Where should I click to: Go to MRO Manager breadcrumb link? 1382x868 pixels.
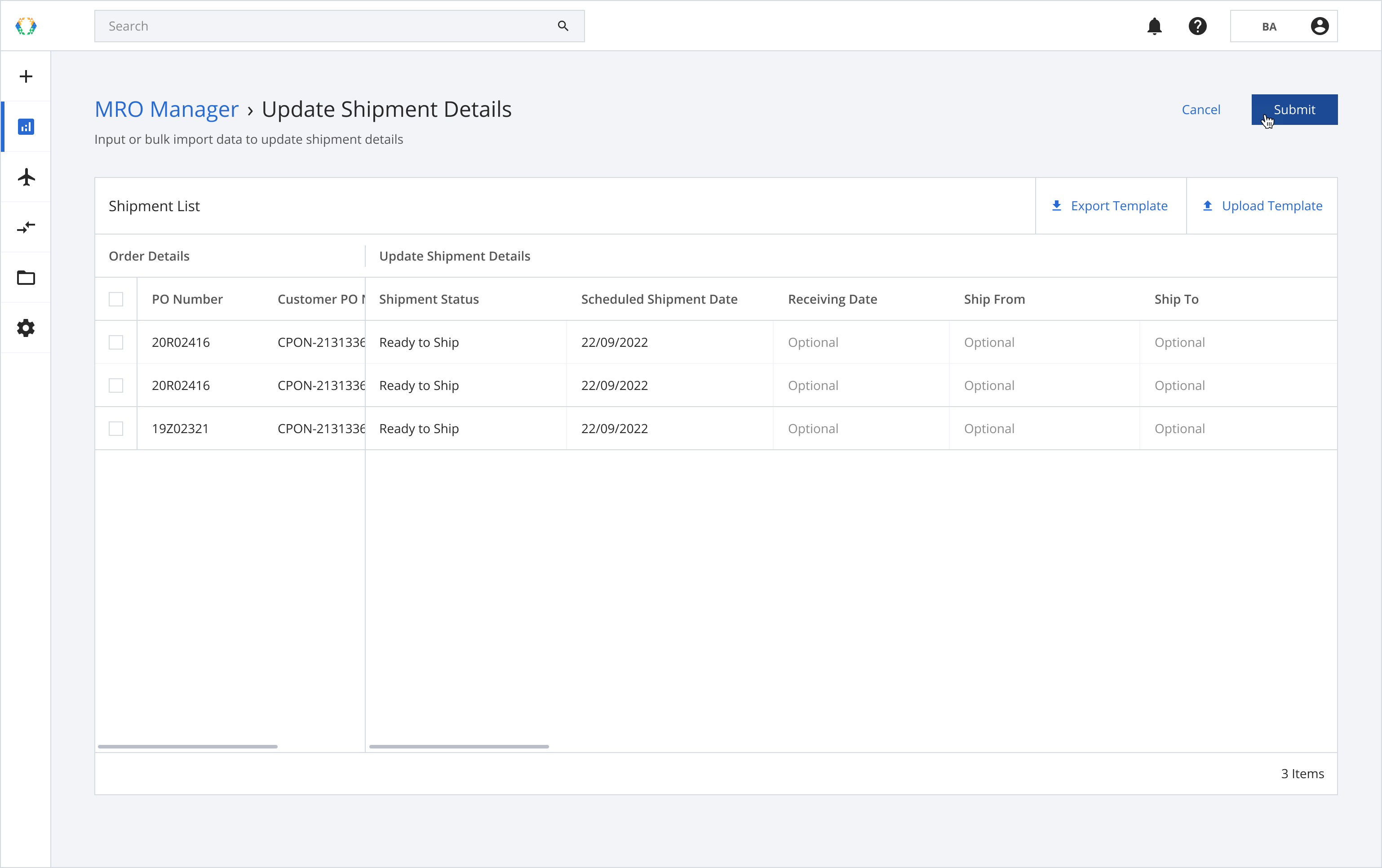pos(166,109)
